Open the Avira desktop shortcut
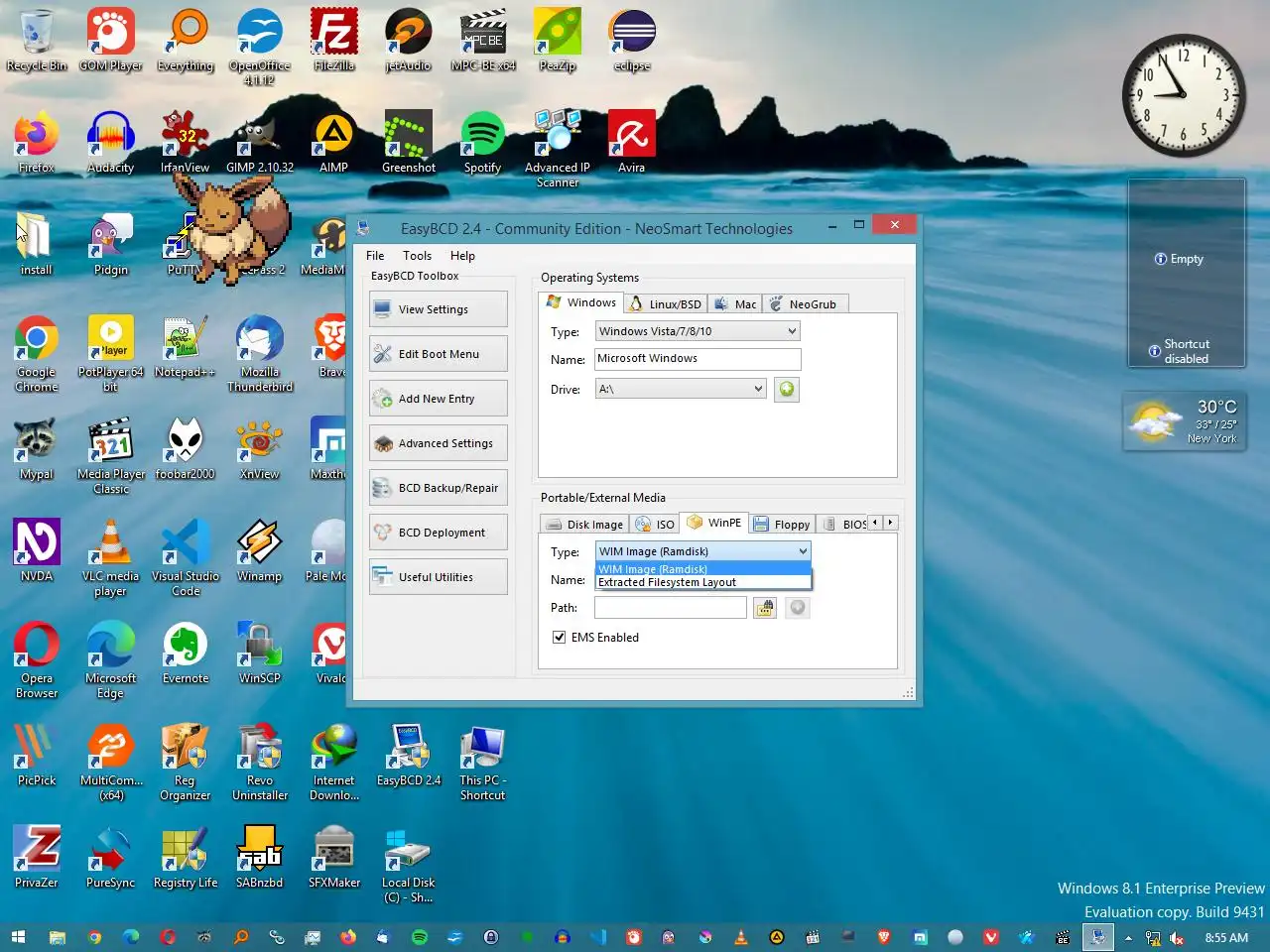 [x=632, y=142]
